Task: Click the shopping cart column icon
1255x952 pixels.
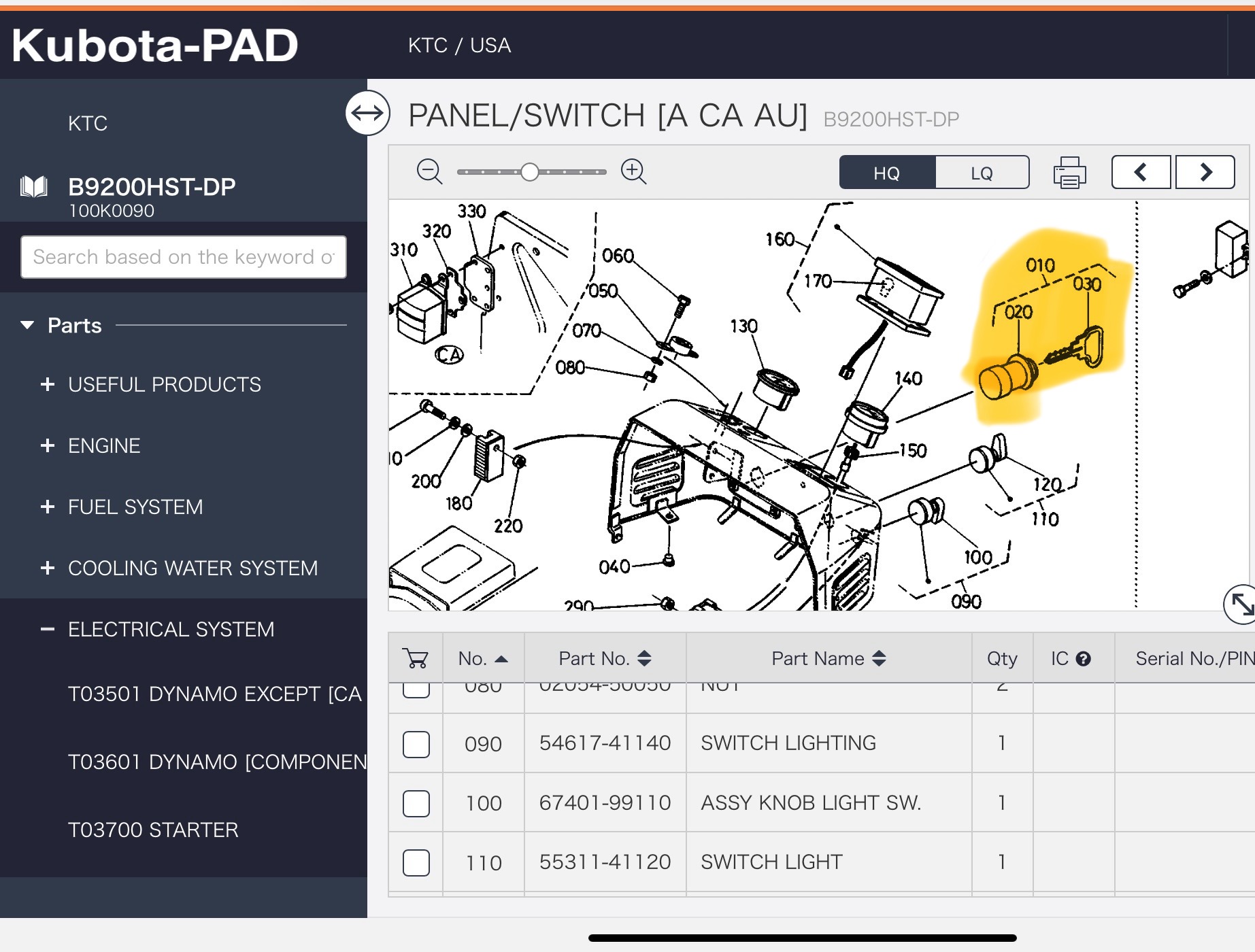Action: click(x=415, y=658)
